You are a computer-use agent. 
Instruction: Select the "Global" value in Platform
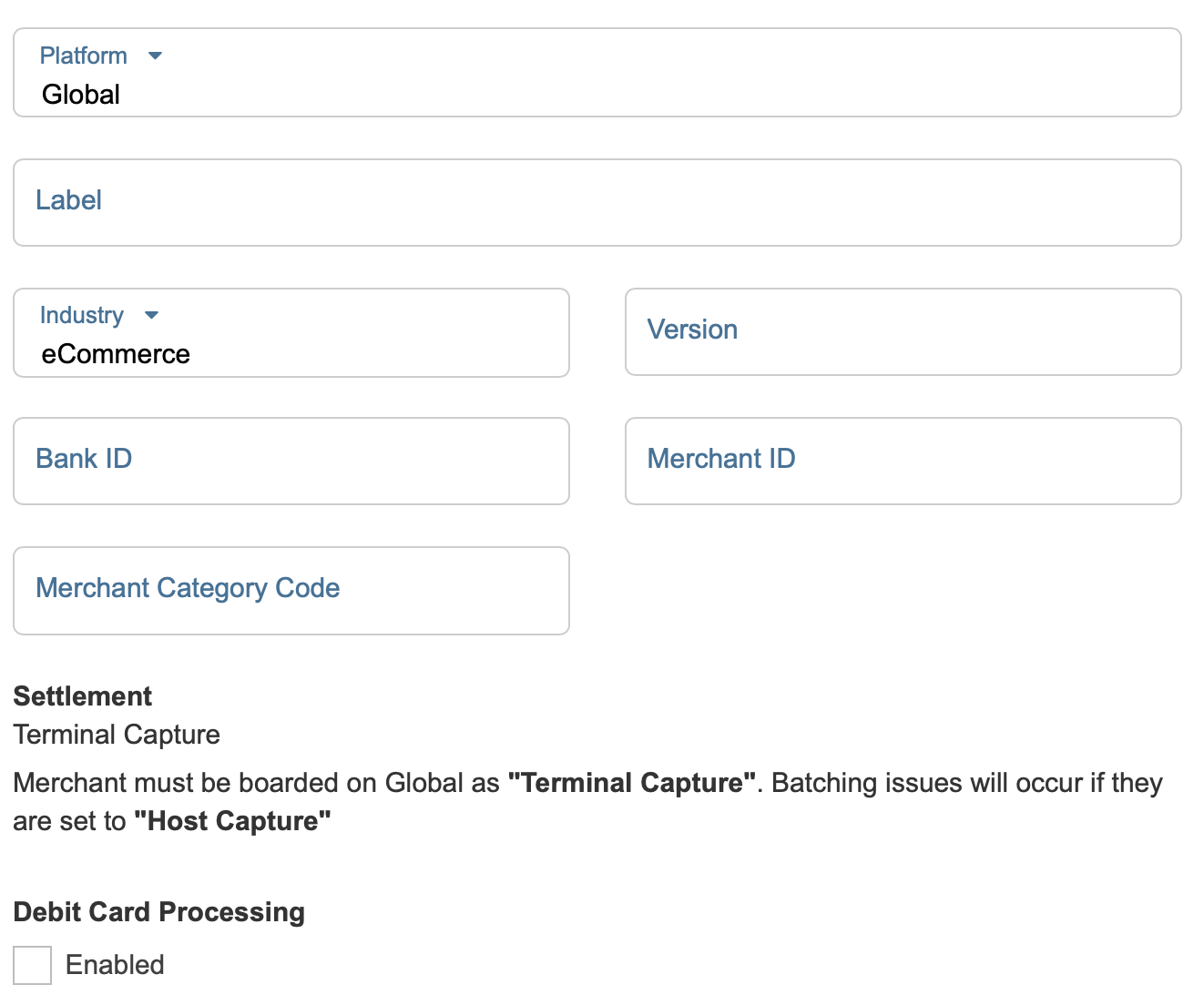81,95
